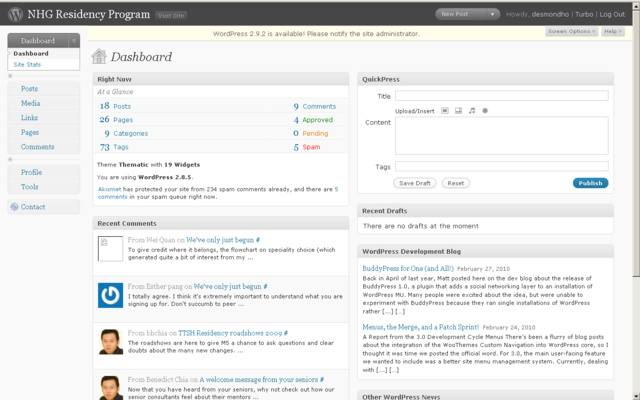The image size is (640, 400).
Task: Click bbchia's avatar photo
Action: (110, 342)
